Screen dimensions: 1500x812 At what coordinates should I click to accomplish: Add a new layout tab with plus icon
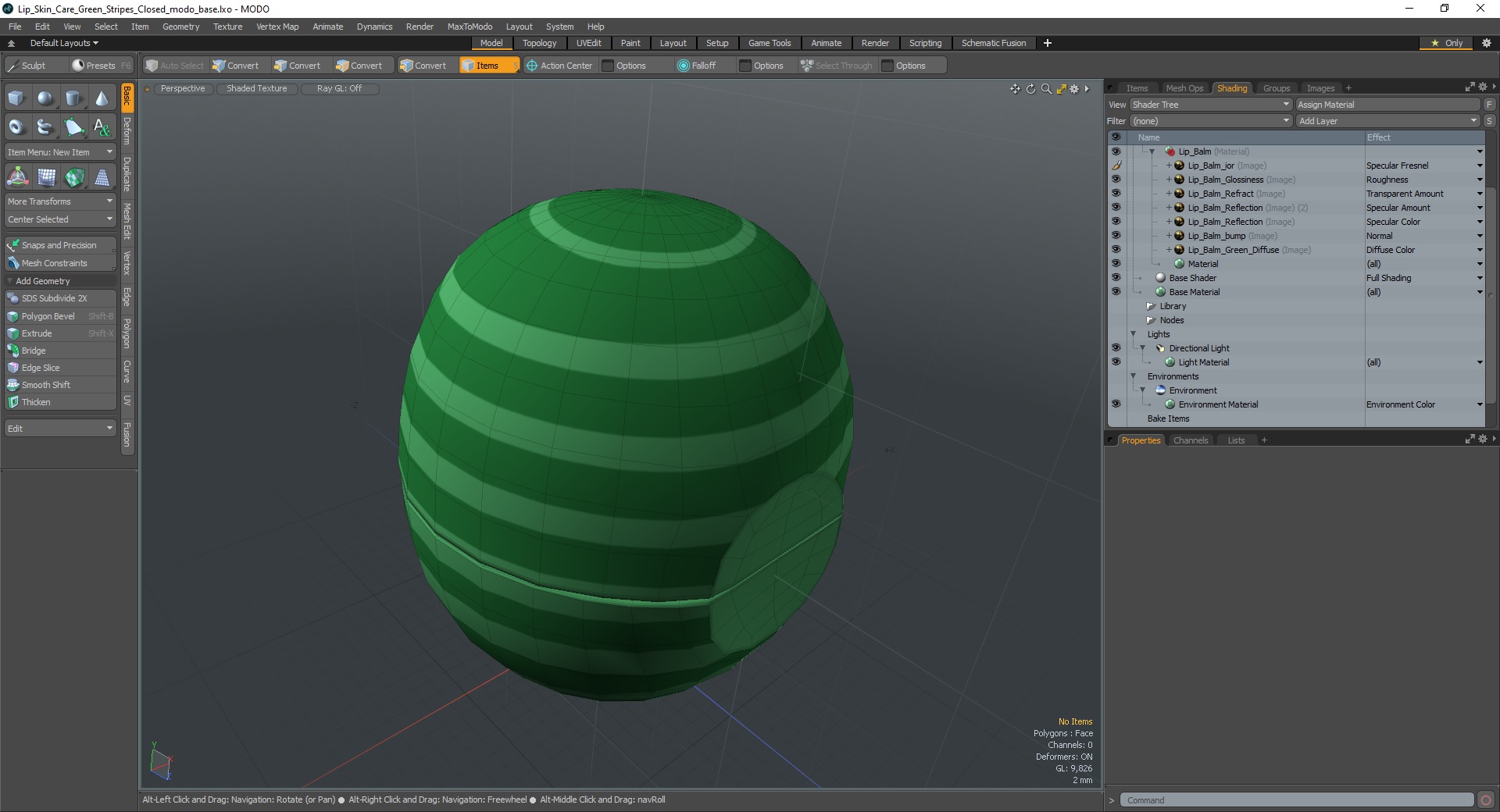(1048, 43)
